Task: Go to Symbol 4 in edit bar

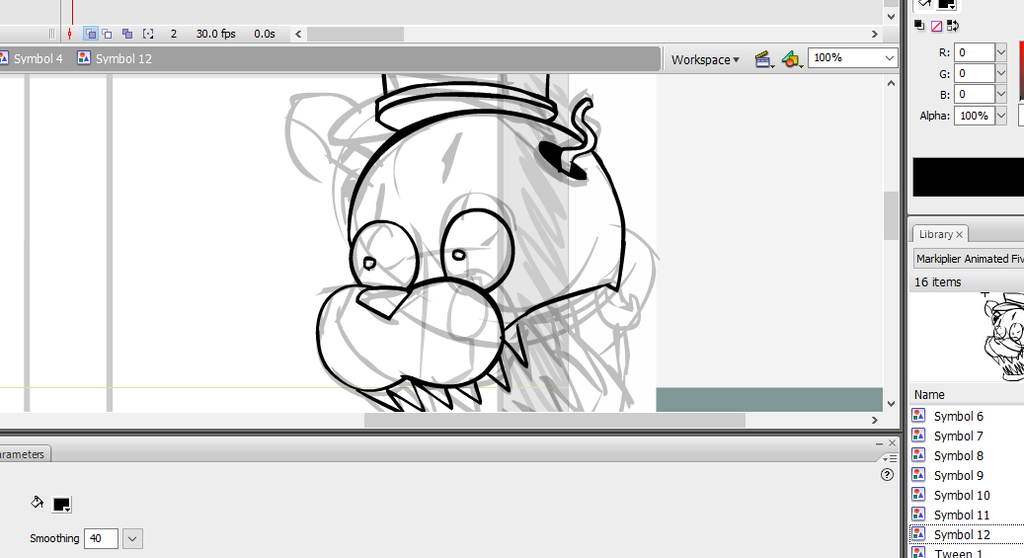Action: click(x=39, y=59)
